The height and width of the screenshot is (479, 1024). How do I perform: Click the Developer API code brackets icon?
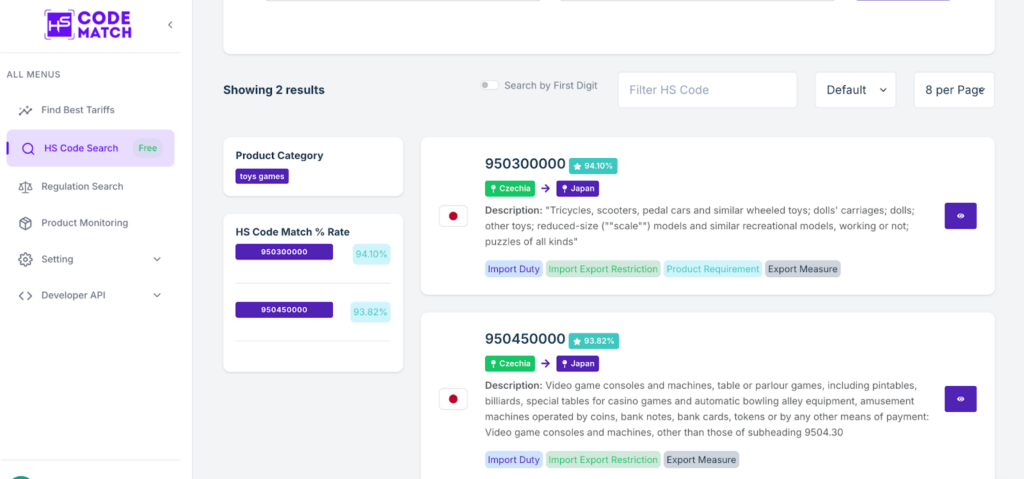point(25,295)
